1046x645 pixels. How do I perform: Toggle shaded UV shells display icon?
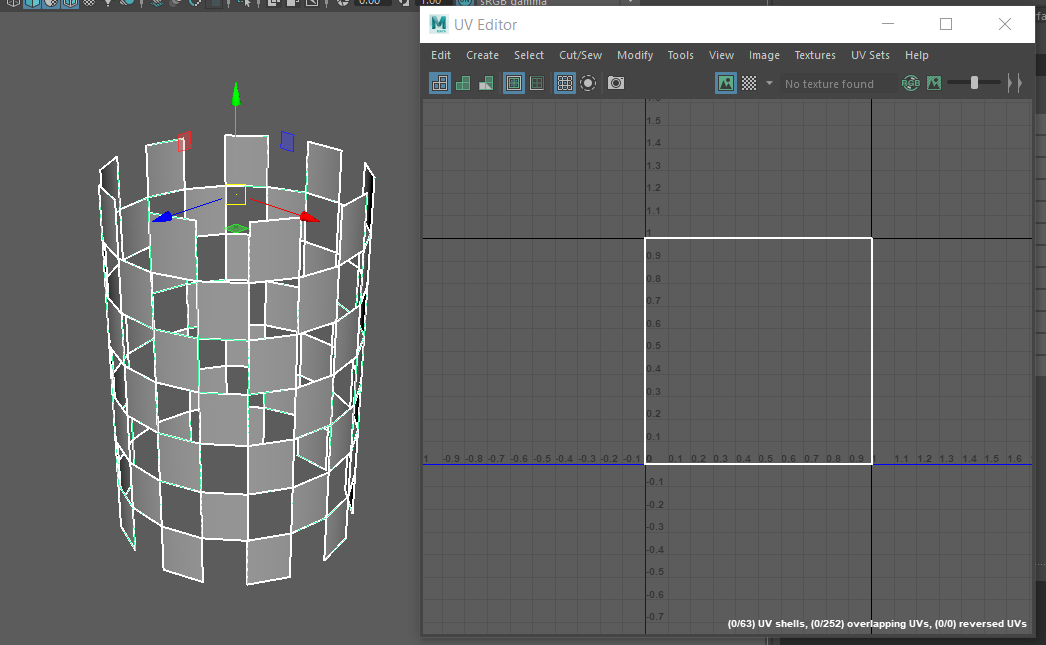[x=463, y=83]
